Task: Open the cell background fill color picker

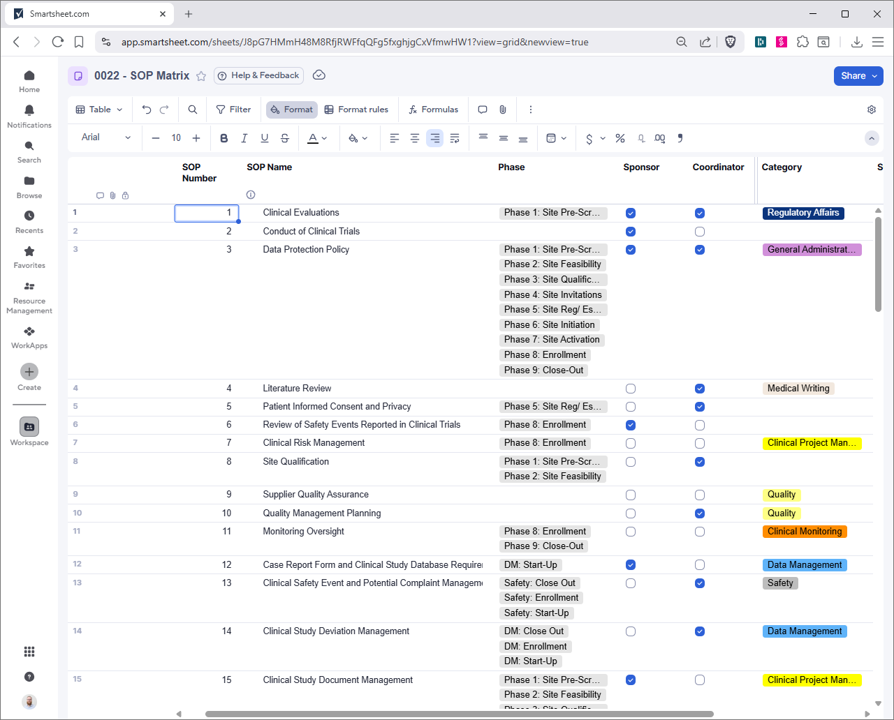Action: tap(358, 138)
